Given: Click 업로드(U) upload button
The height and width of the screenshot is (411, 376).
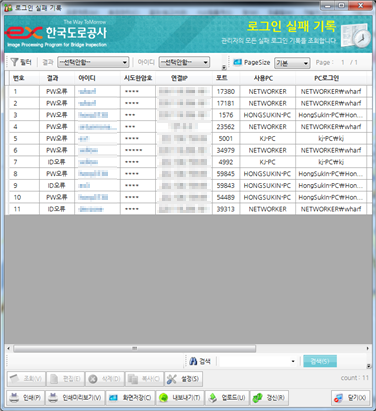Looking at the screenshot, I should click(227, 398).
